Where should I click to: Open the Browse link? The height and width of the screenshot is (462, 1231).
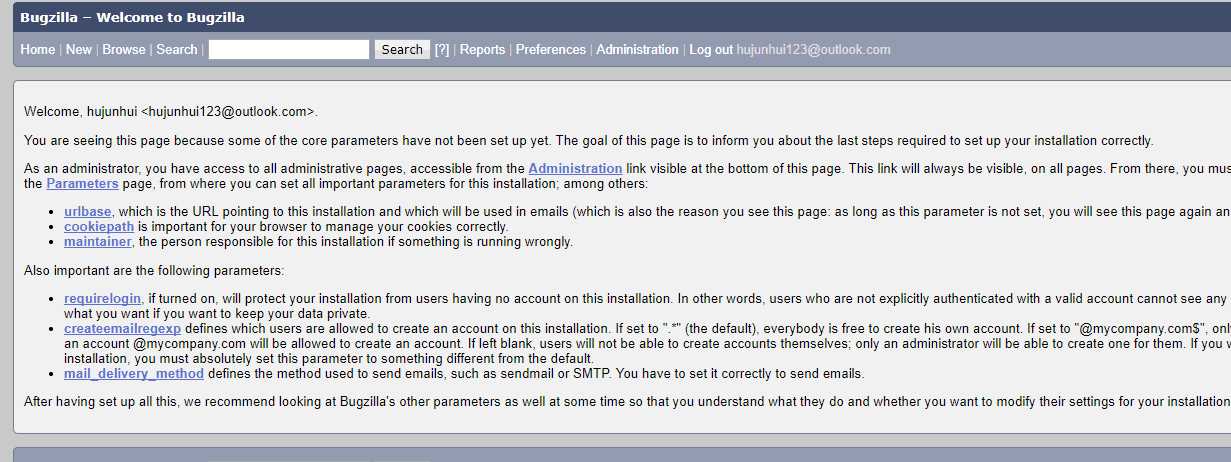[x=124, y=49]
